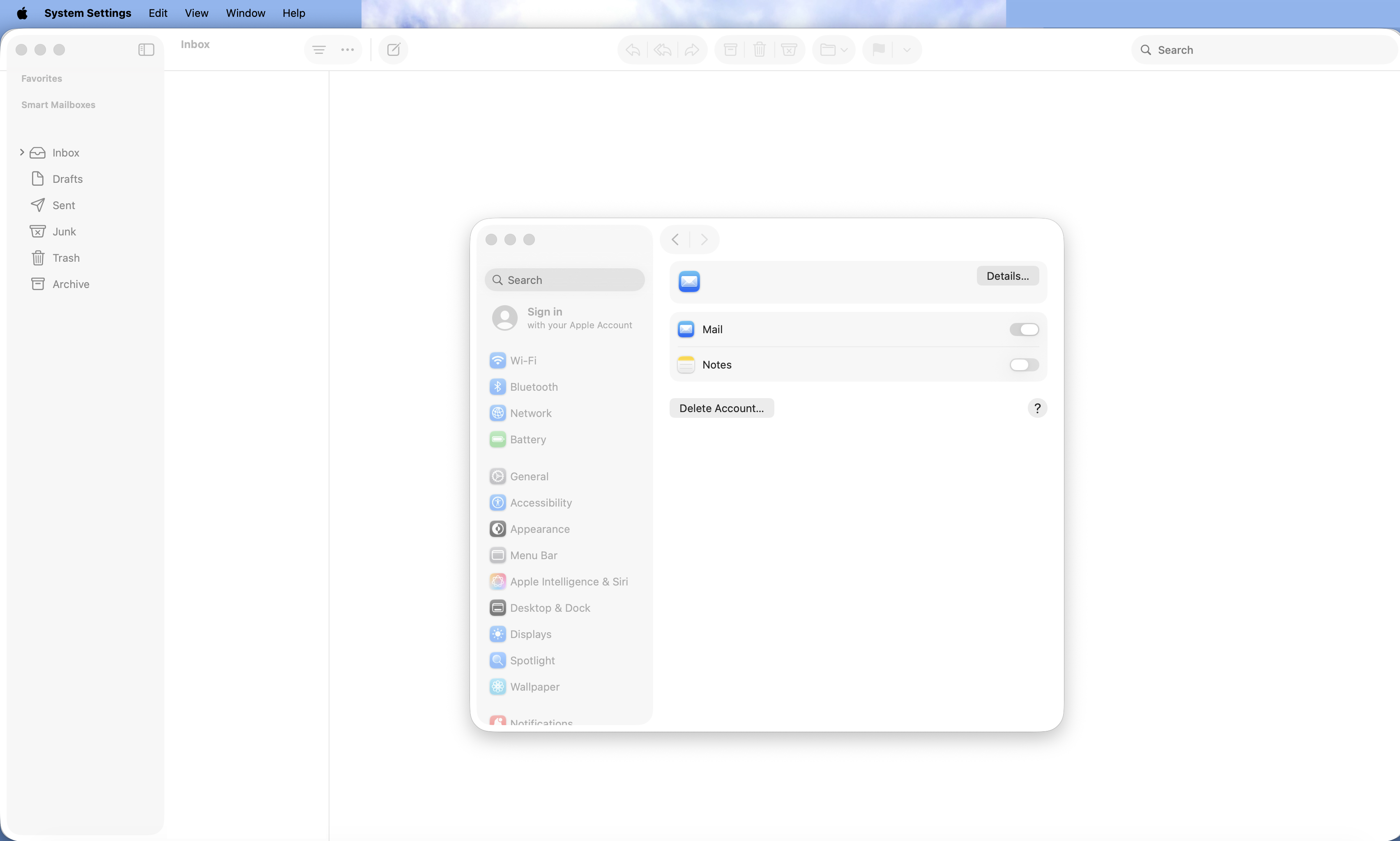Open help with the question mark button
Image resolution: width=1400 pixels, height=841 pixels.
point(1037,408)
